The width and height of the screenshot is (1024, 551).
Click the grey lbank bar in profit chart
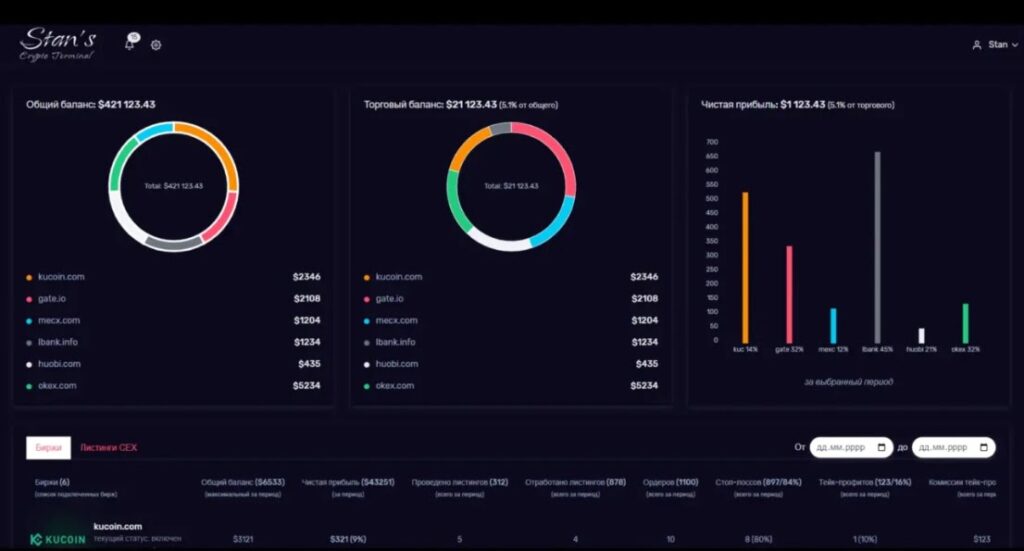[877, 247]
